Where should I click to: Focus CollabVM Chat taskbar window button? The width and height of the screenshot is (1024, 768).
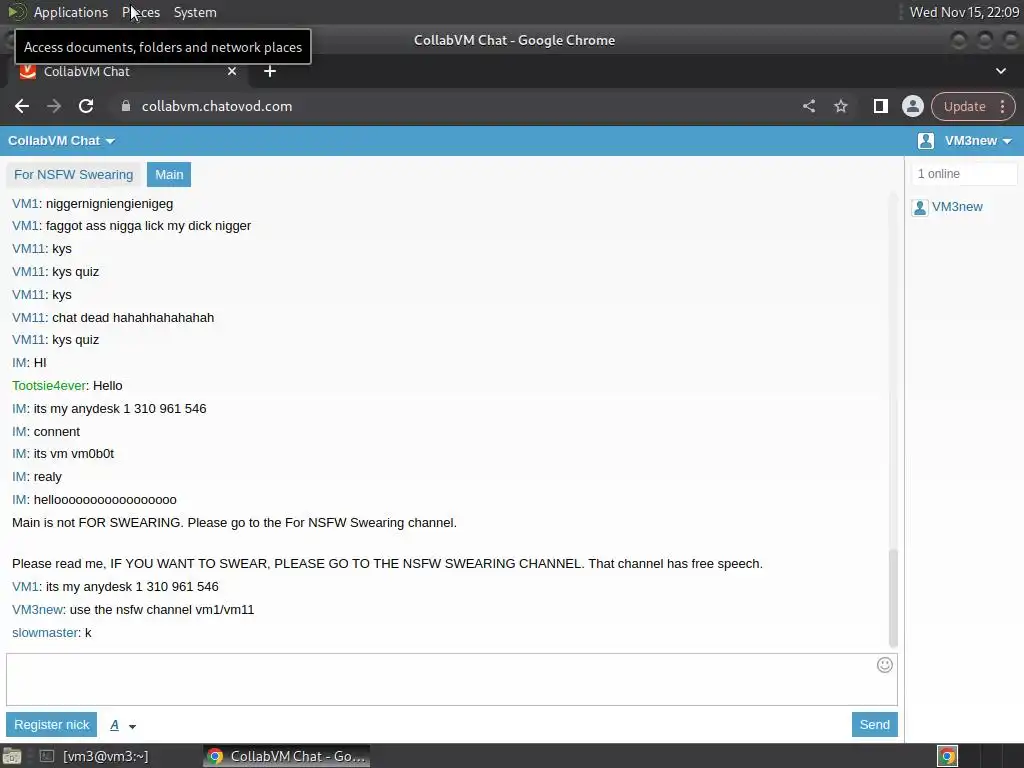[x=286, y=756]
